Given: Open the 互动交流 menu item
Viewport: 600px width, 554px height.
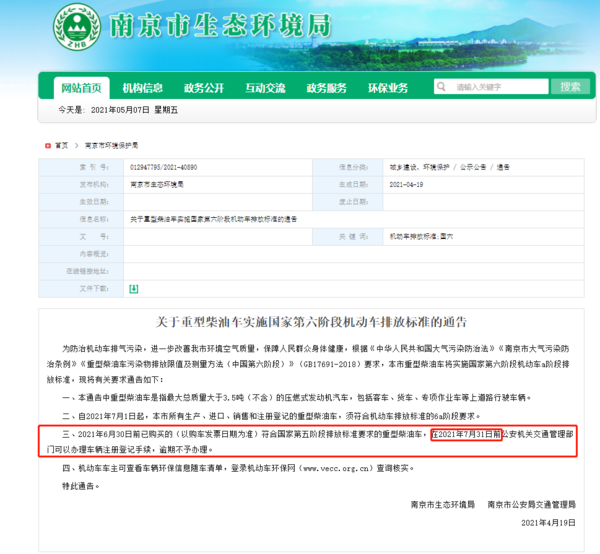Looking at the screenshot, I should [x=265, y=87].
